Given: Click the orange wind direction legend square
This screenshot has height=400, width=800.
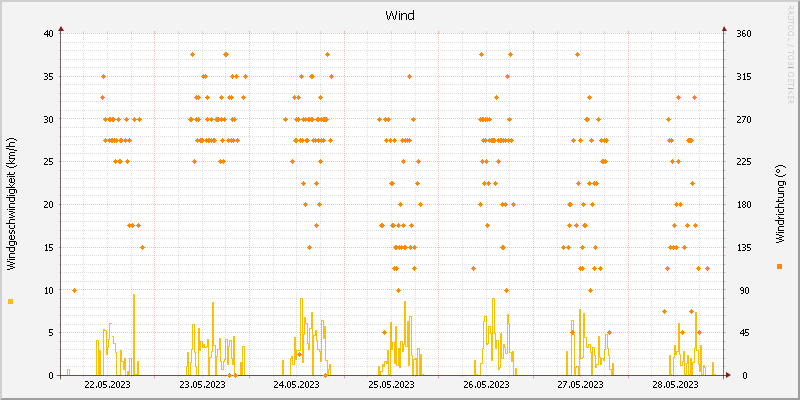Looking at the screenshot, I should (779, 266).
